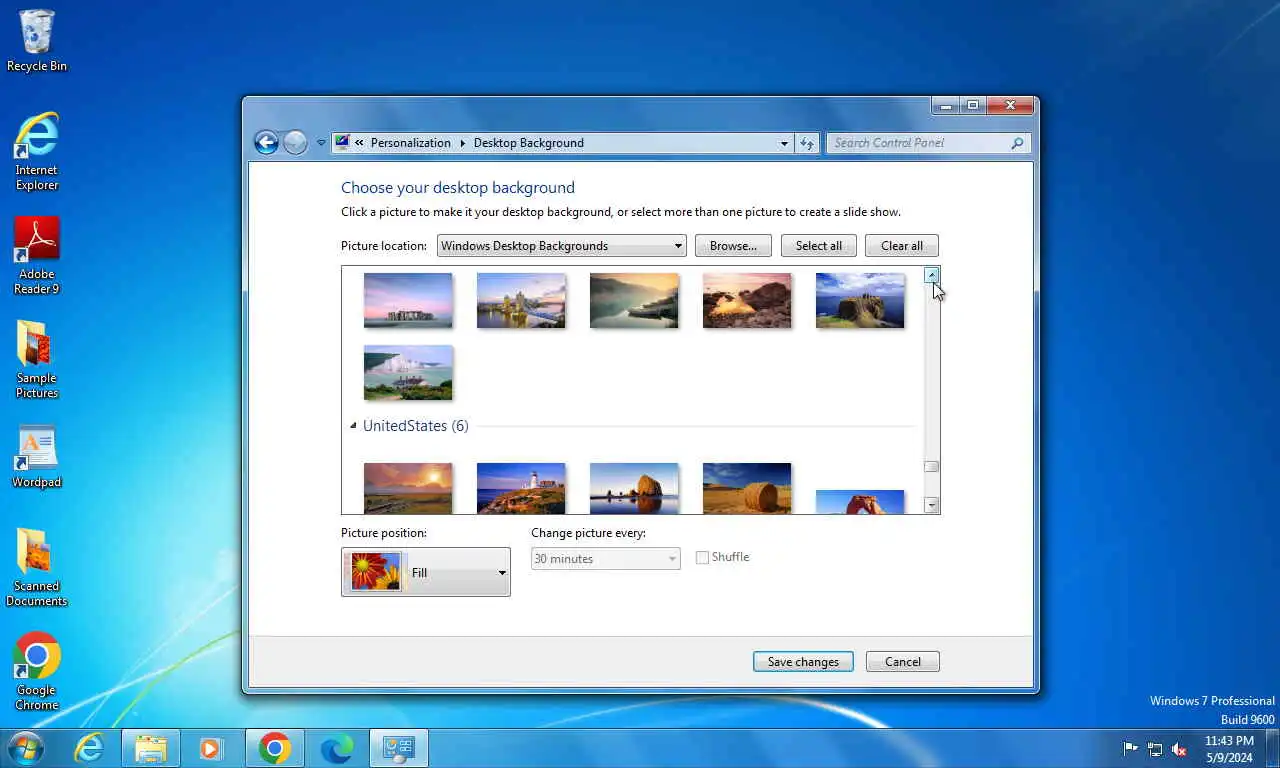Select the hay bale wallpaper thumbnail
1280x768 pixels.
pyautogui.click(x=747, y=488)
